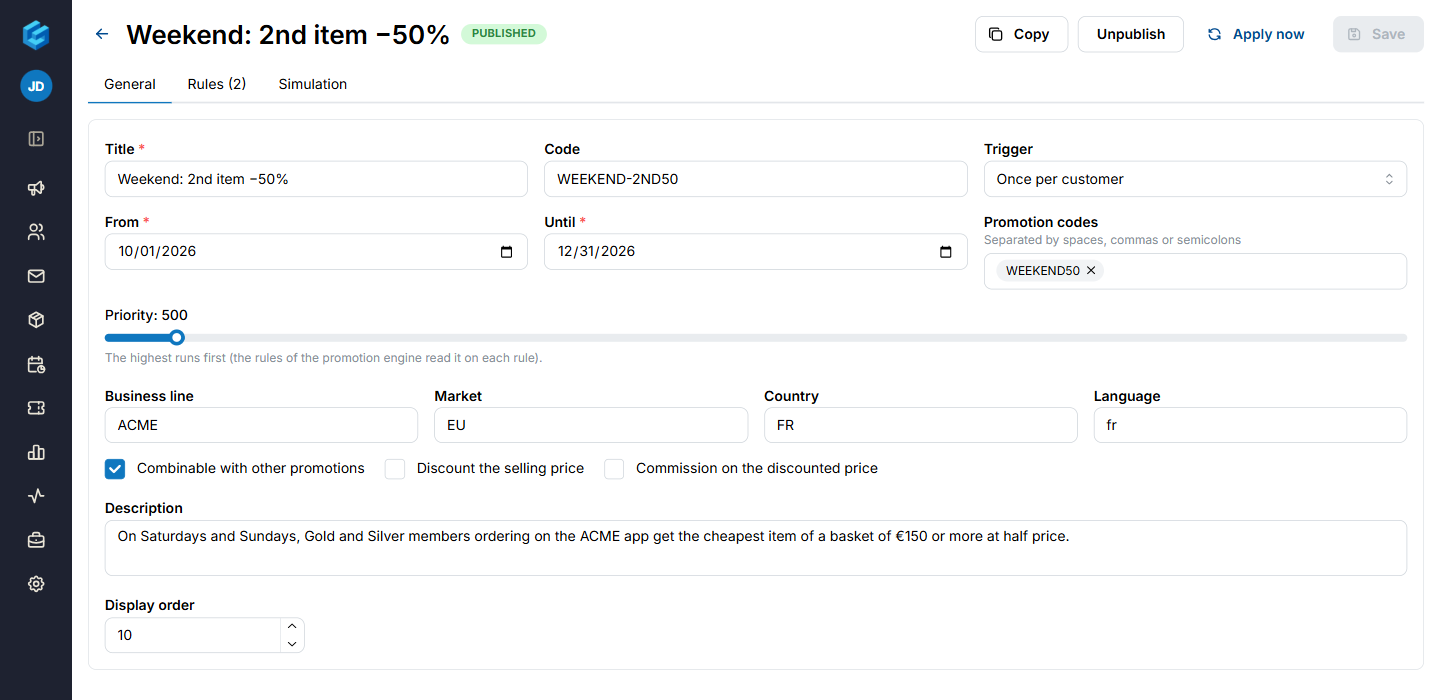
Task: Focus the Market field containing EU
Action: 591,425
